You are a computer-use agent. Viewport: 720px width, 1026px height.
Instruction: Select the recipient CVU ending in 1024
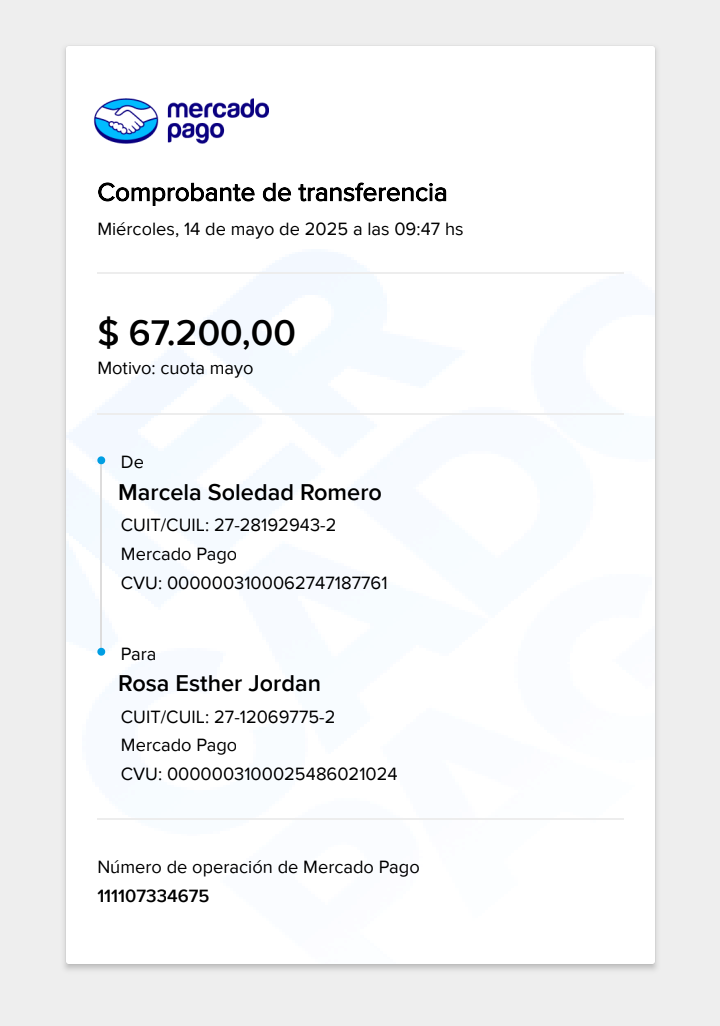tap(259, 774)
